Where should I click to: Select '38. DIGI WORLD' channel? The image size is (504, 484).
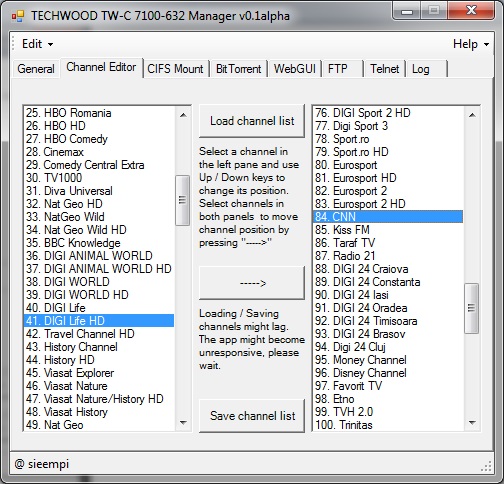tap(99, 282)
